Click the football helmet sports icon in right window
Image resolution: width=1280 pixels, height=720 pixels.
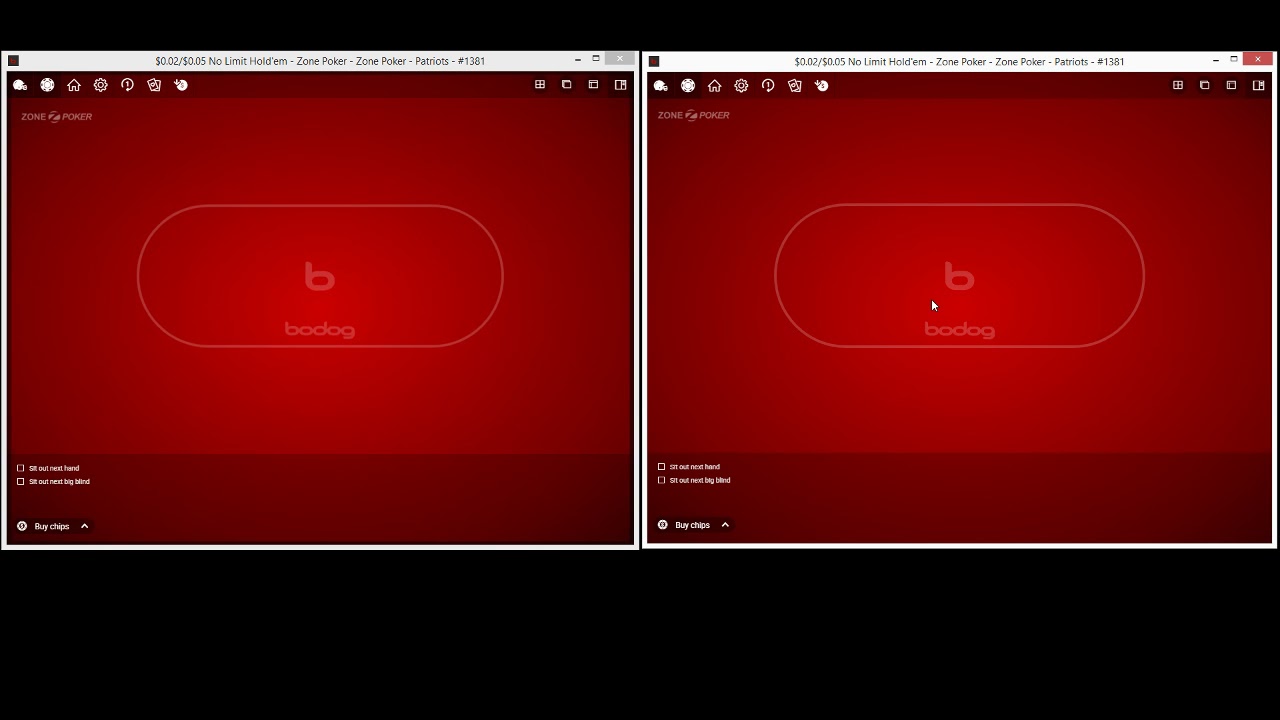click(661, 86)
